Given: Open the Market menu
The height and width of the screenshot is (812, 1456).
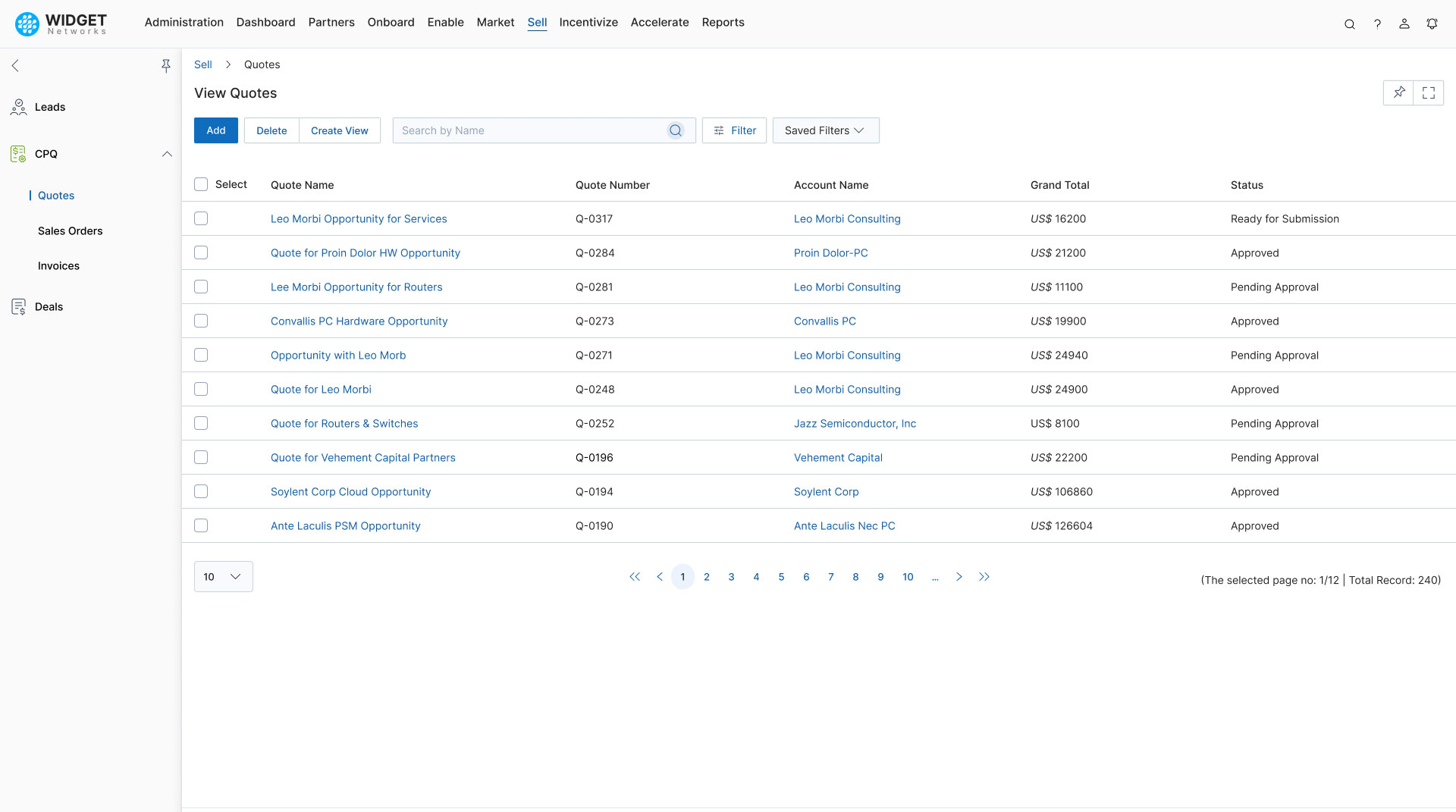Looking at the screenshot, I should point(495,22).
